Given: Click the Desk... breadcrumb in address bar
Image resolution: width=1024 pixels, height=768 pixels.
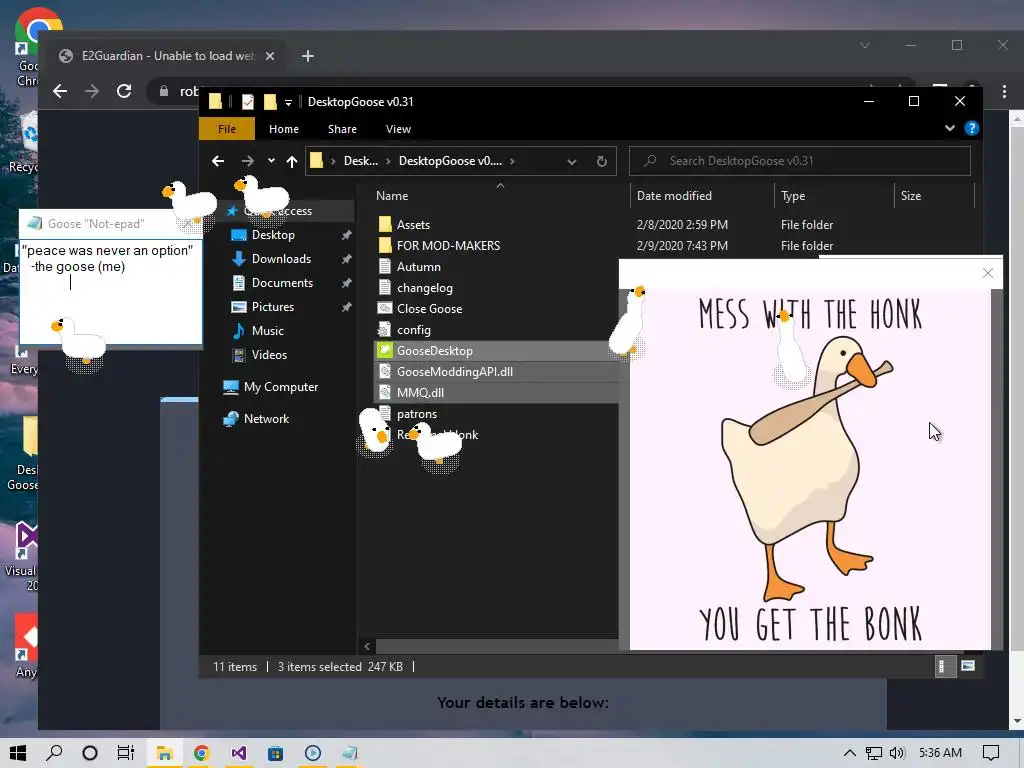Looking at the screenshot, I should tap(361, 161).
